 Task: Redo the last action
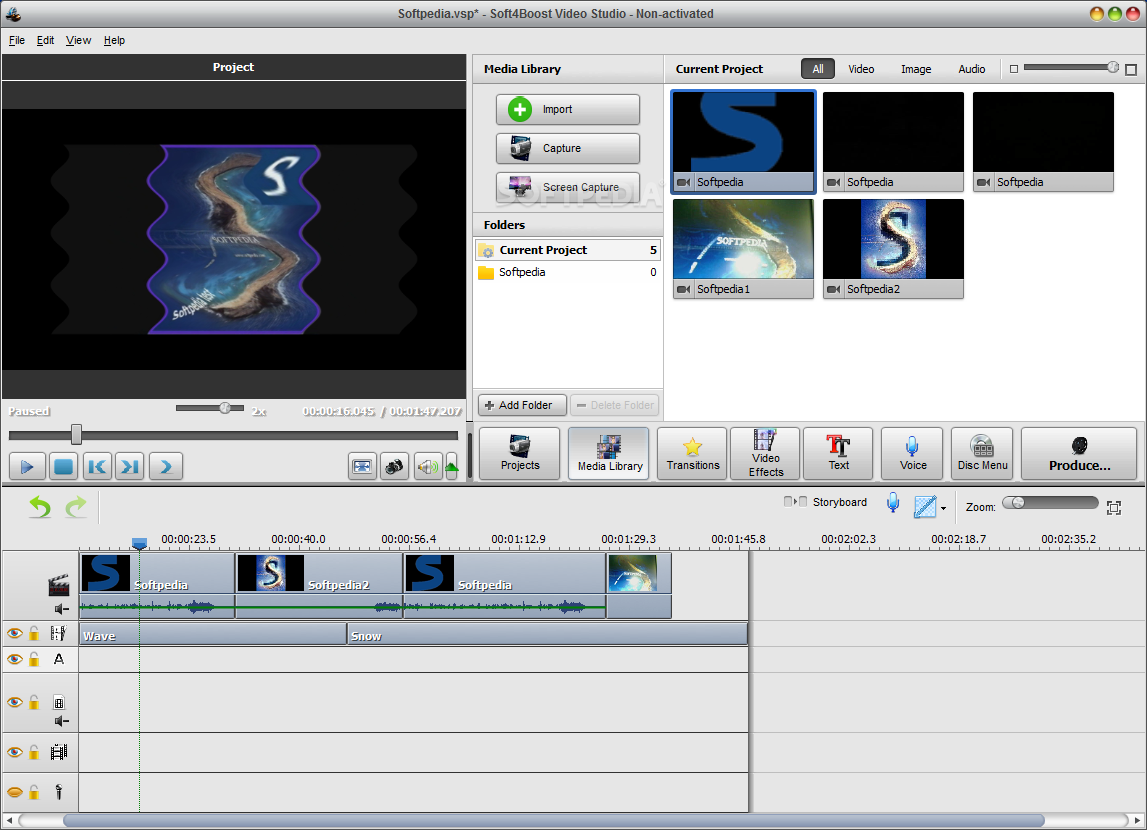(76, 507)
